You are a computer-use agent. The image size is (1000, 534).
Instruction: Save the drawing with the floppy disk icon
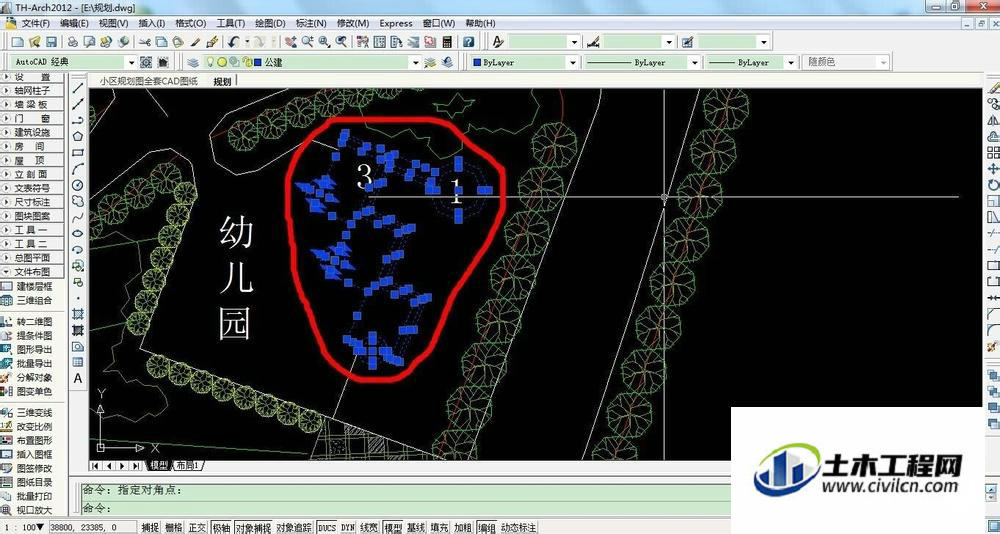pos(52,42)
